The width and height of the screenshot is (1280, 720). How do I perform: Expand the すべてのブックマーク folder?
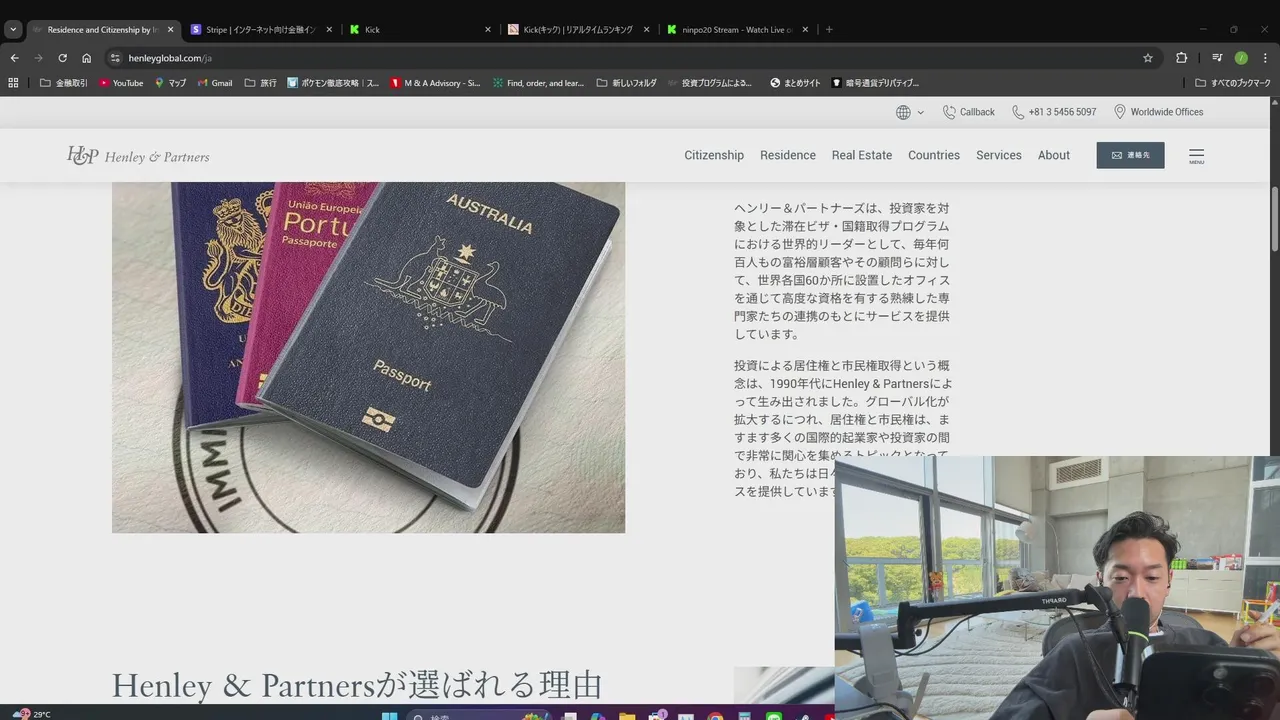click(1233, 83)
